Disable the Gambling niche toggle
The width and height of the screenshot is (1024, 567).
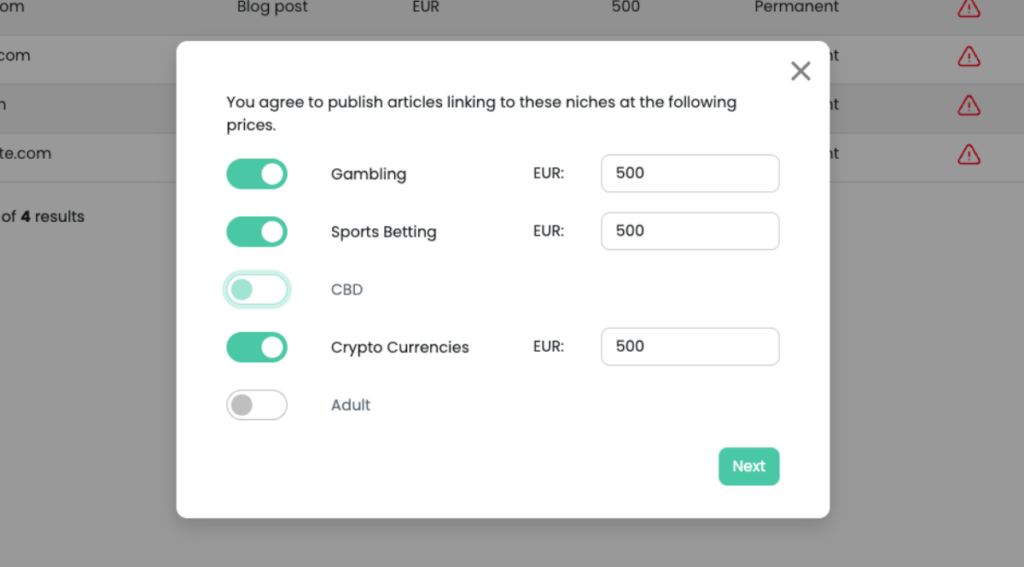(257, 174)
